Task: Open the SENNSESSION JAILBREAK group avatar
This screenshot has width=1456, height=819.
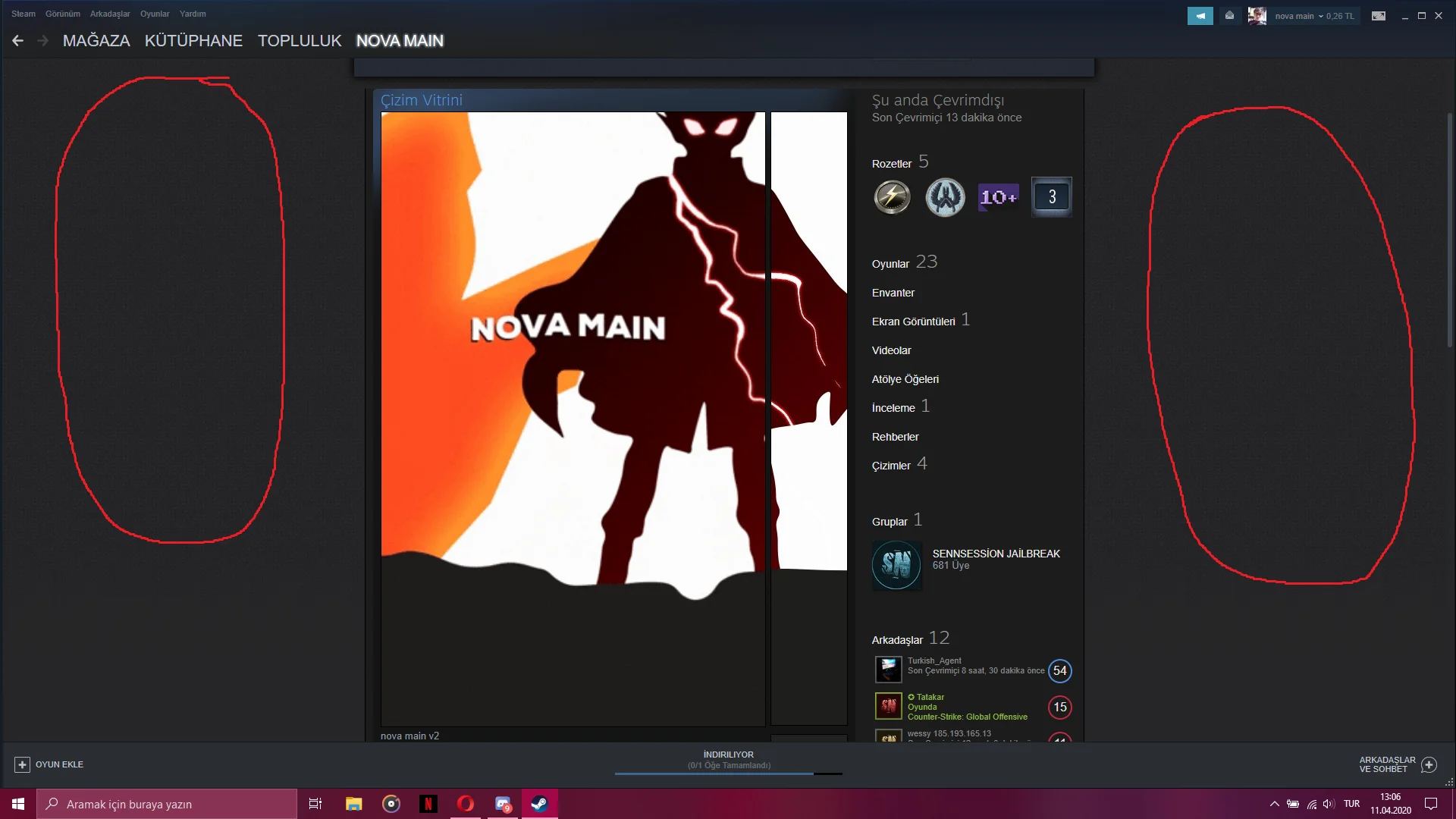Action: pyautogui.click(x=896, y=565)
